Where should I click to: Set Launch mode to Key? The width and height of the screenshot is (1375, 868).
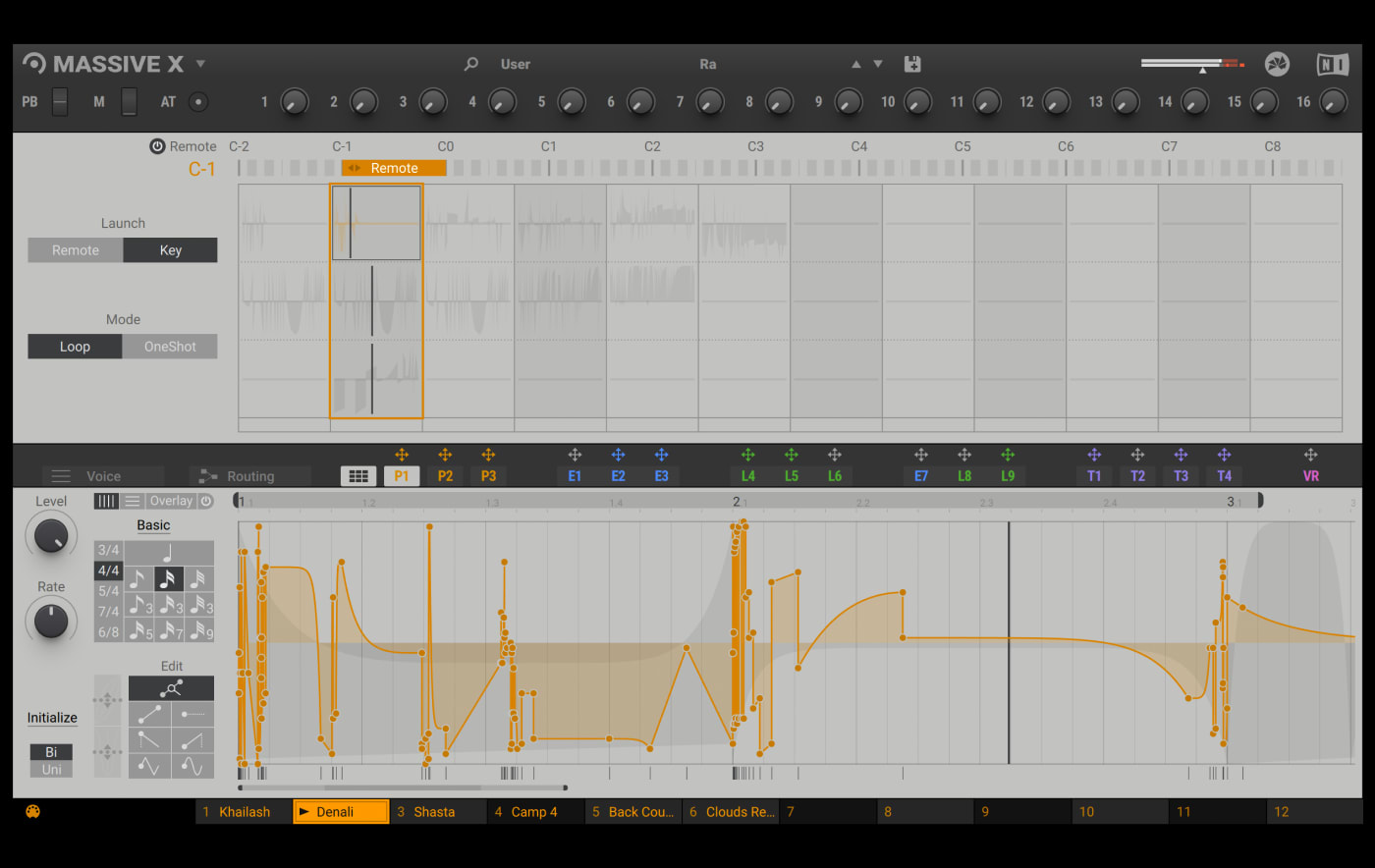click(171, 250)
